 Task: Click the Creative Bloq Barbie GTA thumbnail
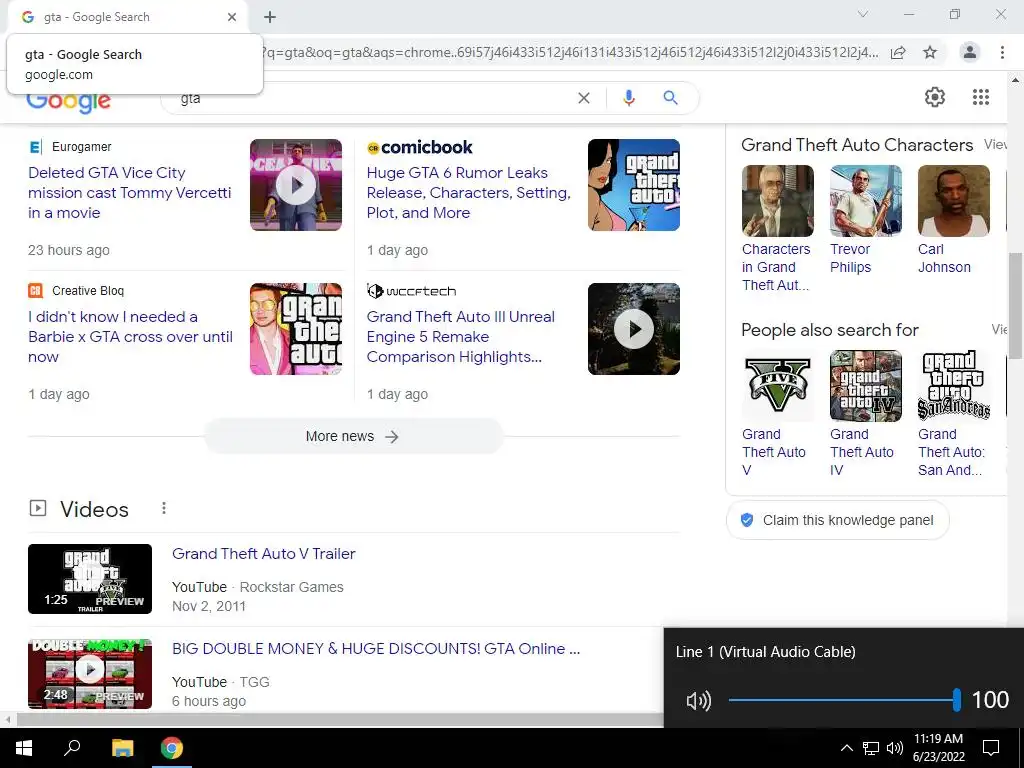tap(296, 328)
